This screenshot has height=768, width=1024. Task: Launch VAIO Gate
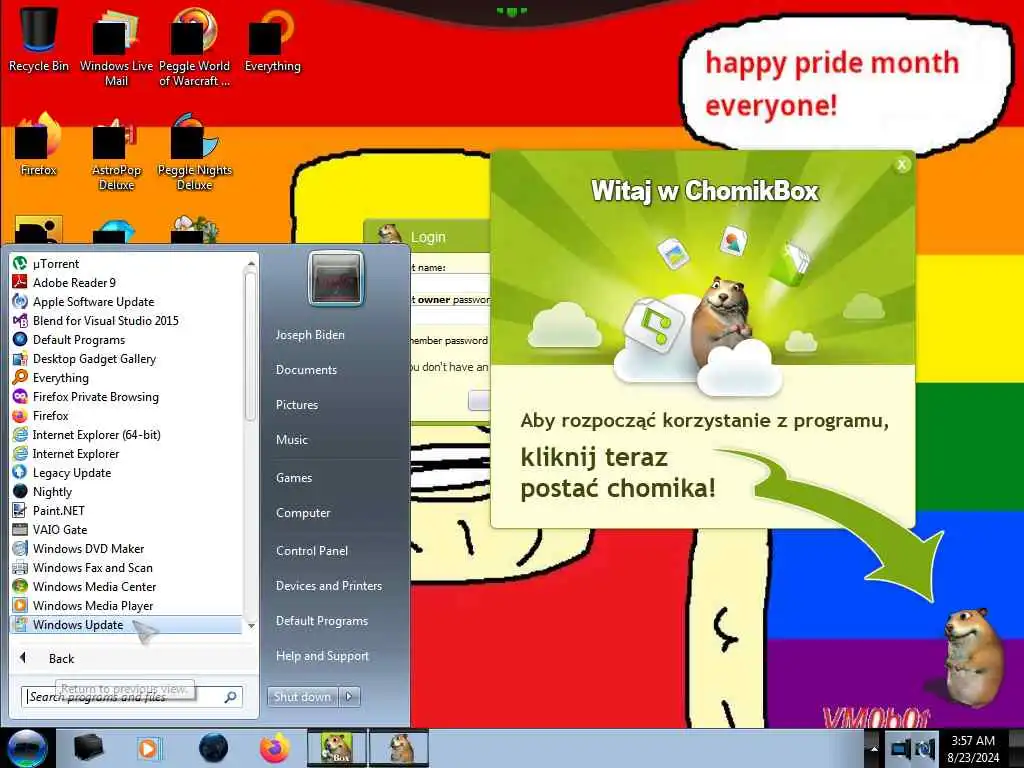click(x=126, y=530)
